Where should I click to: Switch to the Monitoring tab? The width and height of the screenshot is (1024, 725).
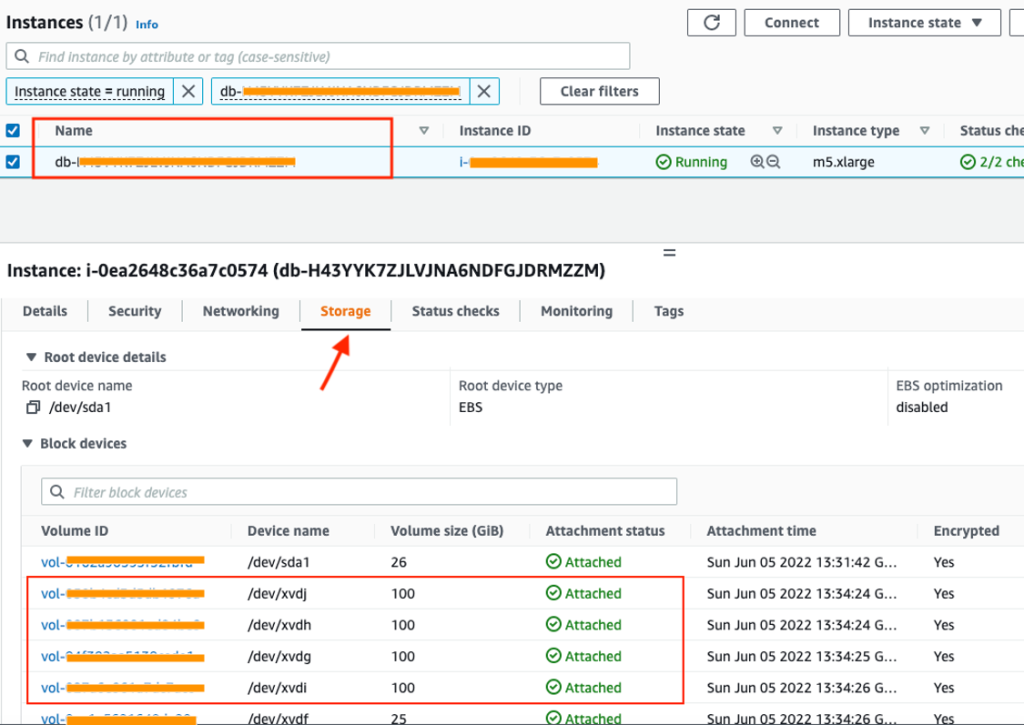pyautogui.click(x=576, y=311)
